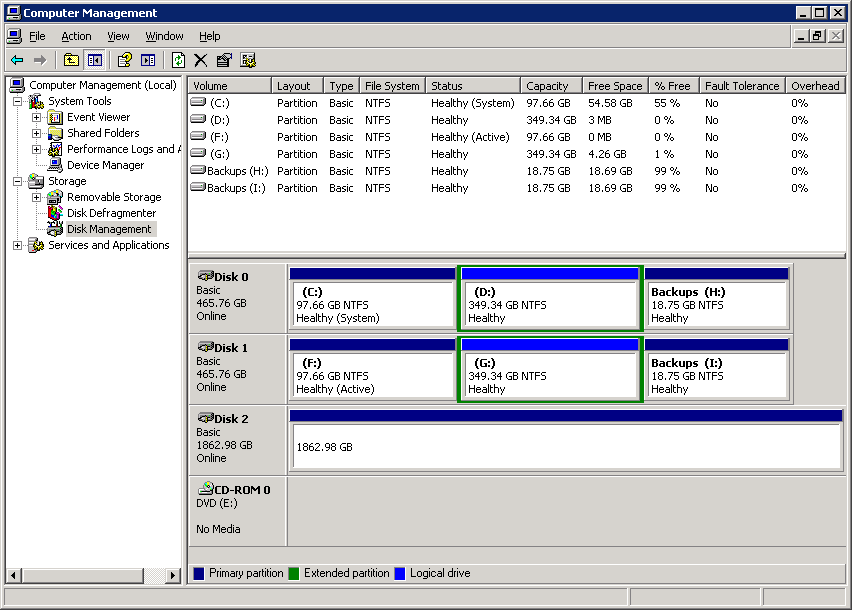Sort volumes by the Free Space column header
852x610 pixels.
click(614, 85)
